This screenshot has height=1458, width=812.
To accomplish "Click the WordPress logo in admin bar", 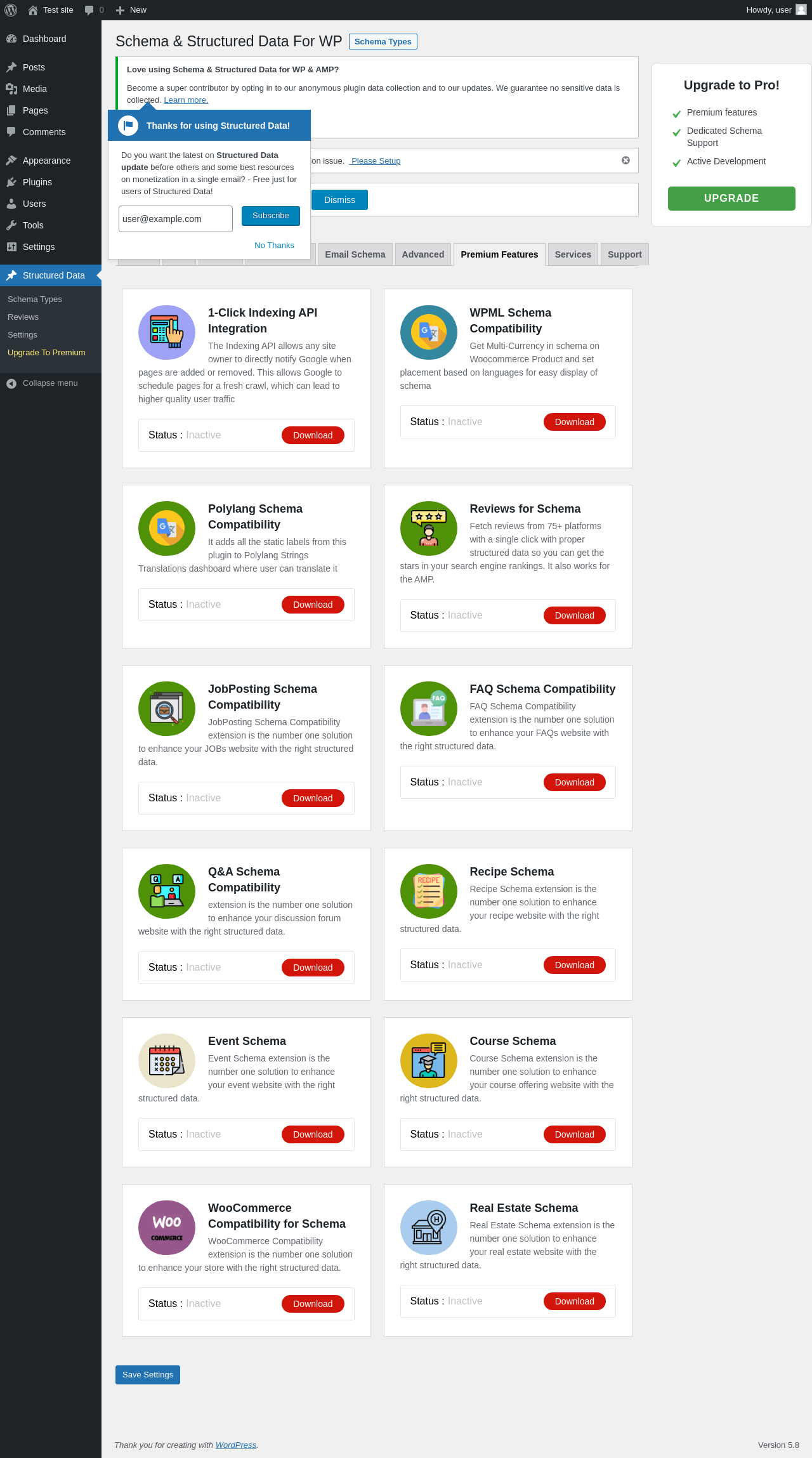I will point(11,10).
